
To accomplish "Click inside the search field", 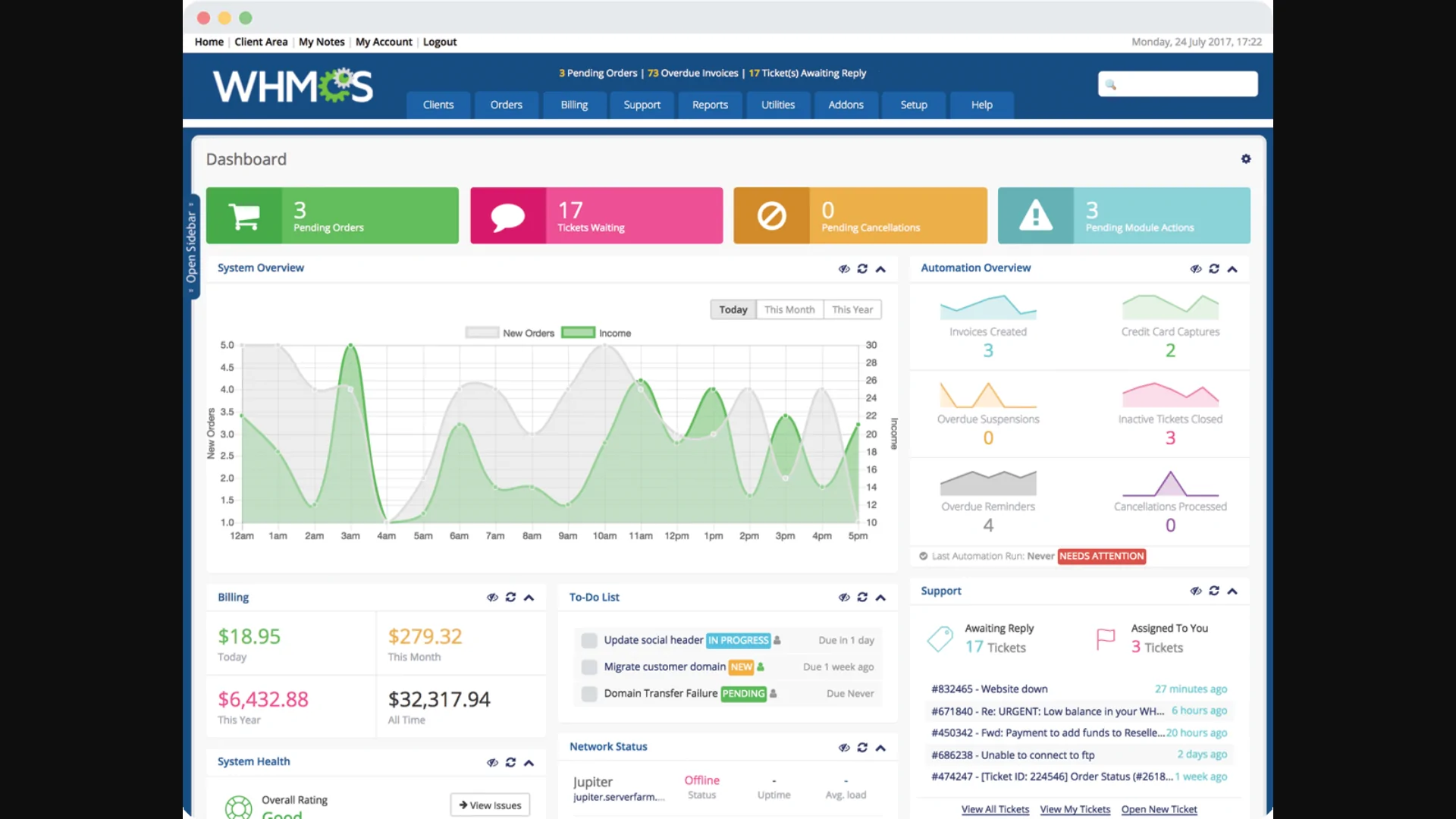I will [x=1177, y=83].
